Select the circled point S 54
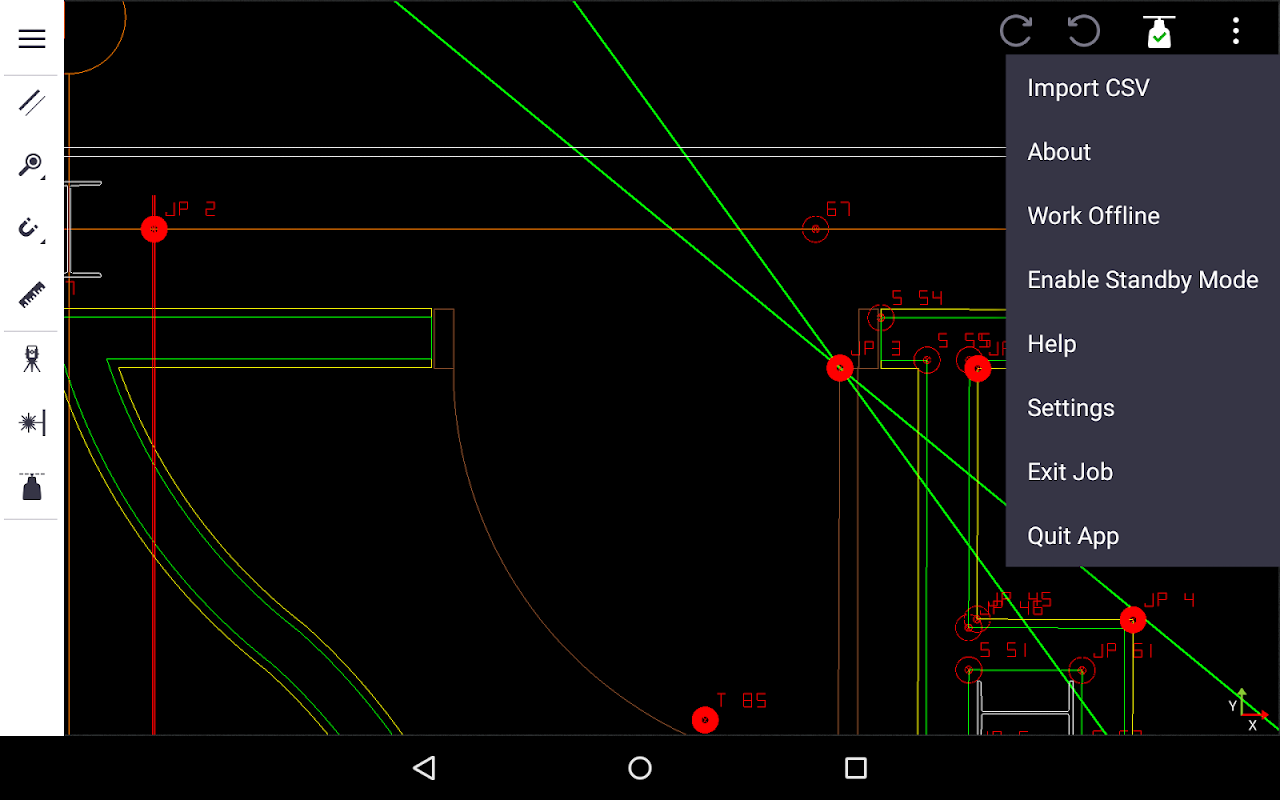The image size is (1280, 800). (x=880, y=318)
